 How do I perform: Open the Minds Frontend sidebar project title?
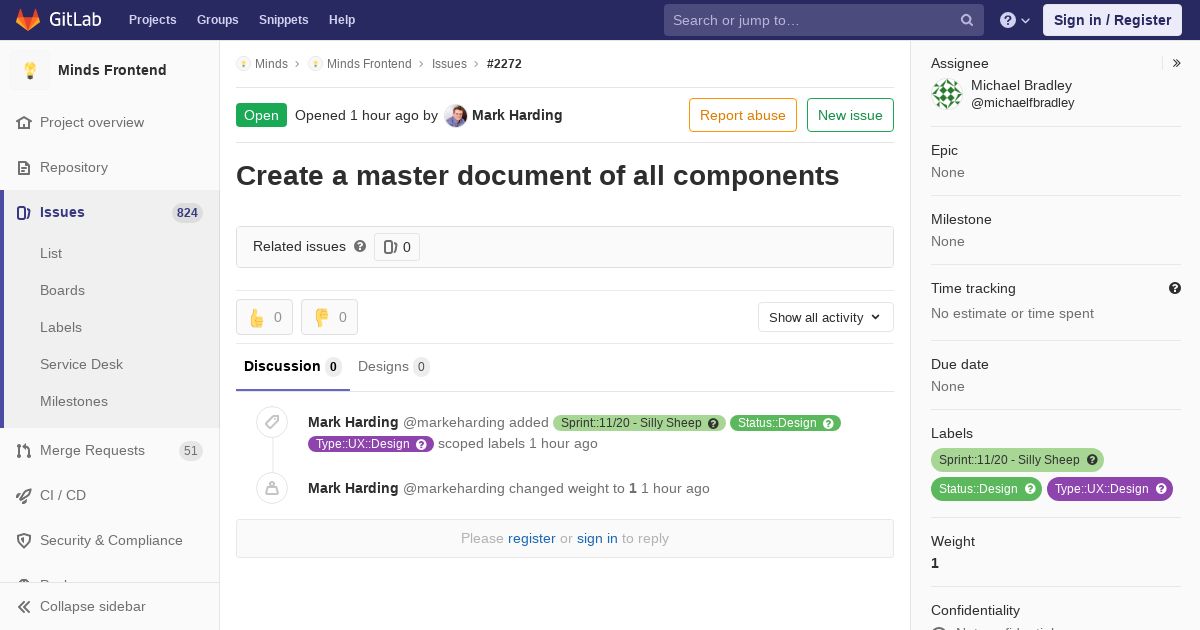click(112, 70)
